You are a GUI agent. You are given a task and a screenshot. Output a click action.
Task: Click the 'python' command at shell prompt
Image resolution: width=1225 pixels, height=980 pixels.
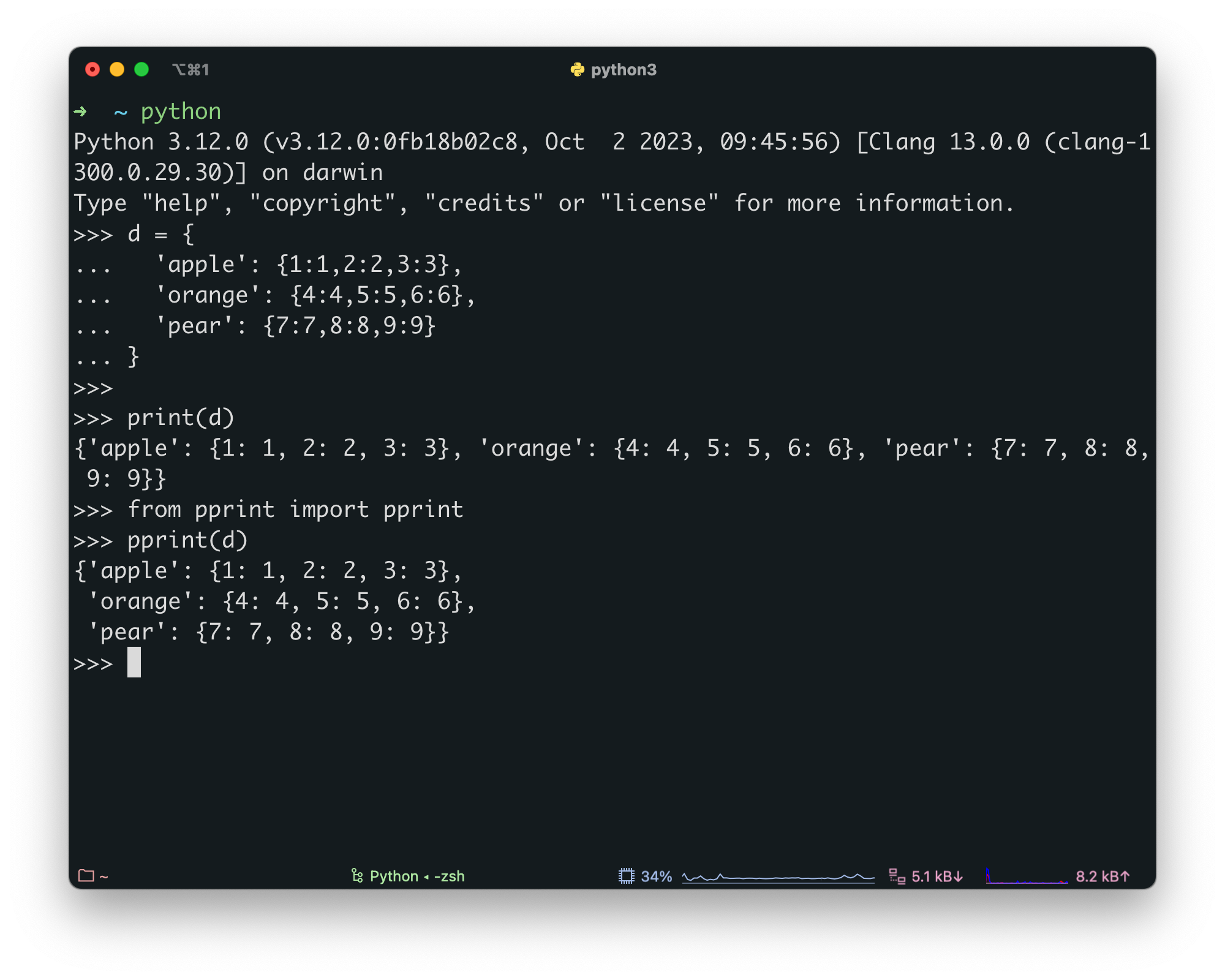tap(181, 112)
